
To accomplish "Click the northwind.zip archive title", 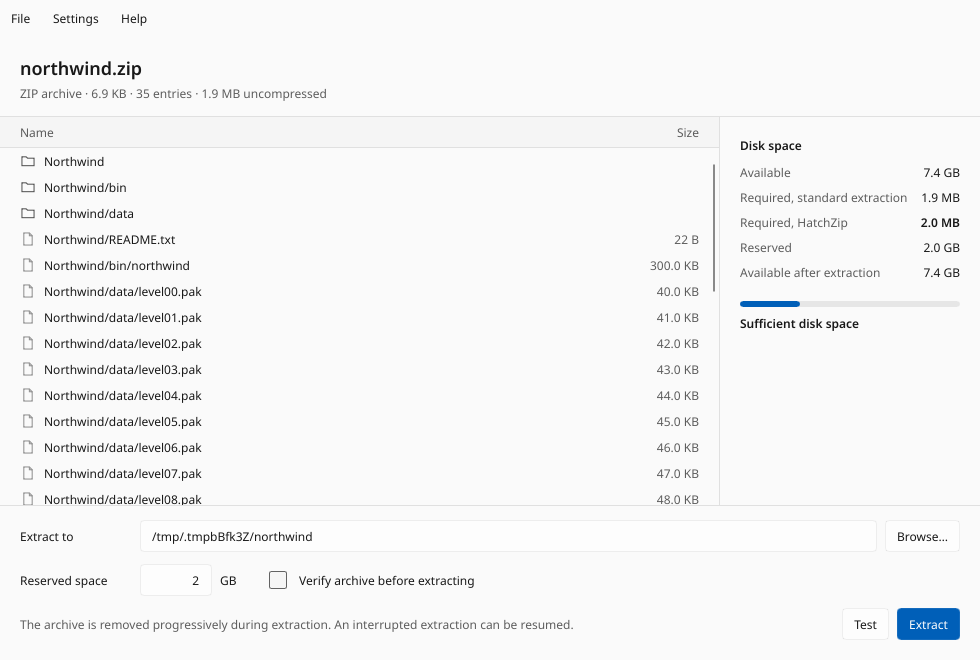I will 81,68.
